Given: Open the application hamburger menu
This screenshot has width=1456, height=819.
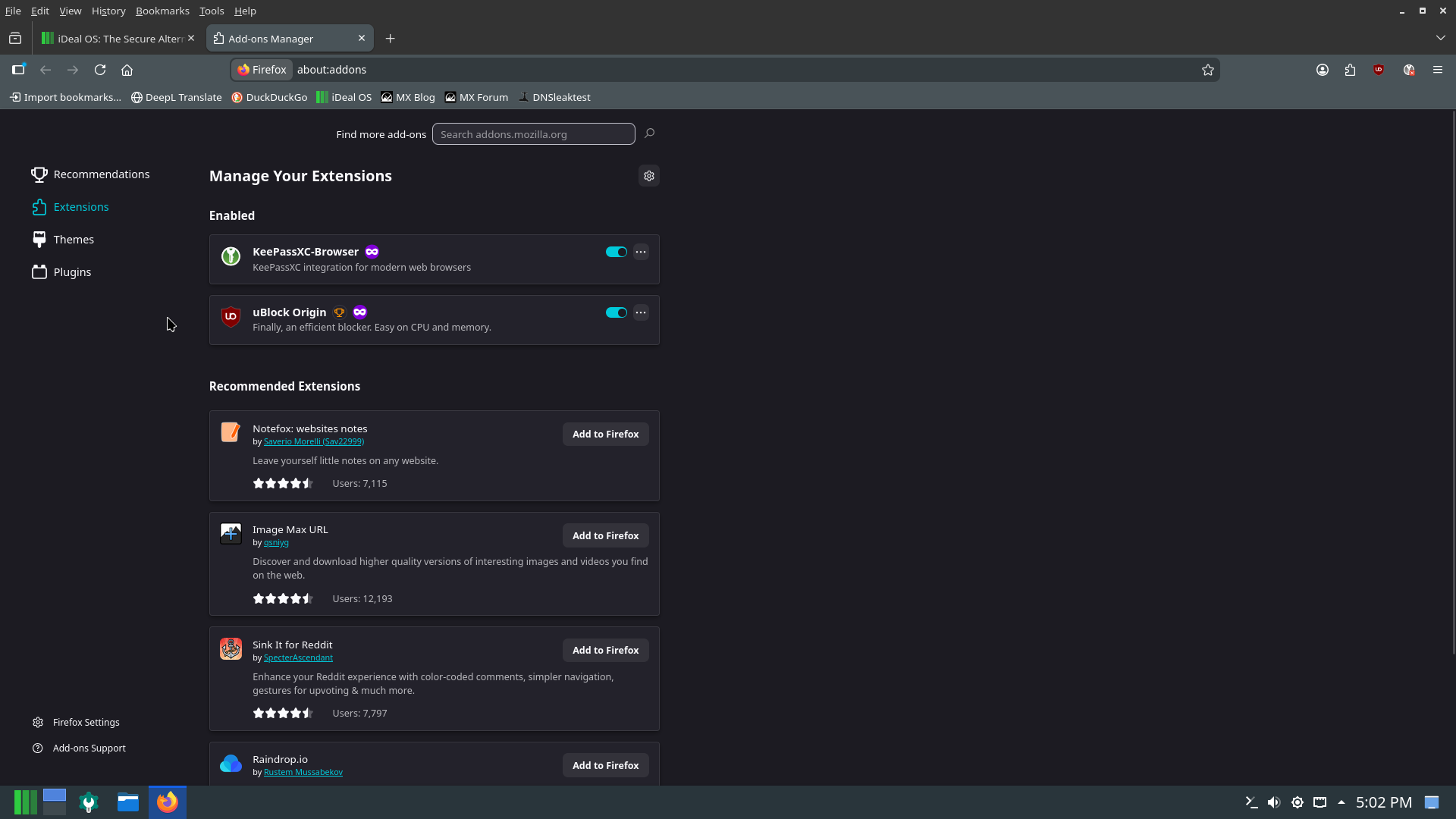Looking at the screenshot, I should click(x=1438, y=70).
